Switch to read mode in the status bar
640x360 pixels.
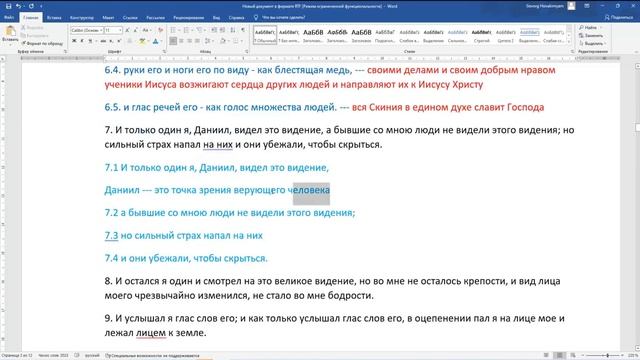pyautogui.click(x=546, y=356)
